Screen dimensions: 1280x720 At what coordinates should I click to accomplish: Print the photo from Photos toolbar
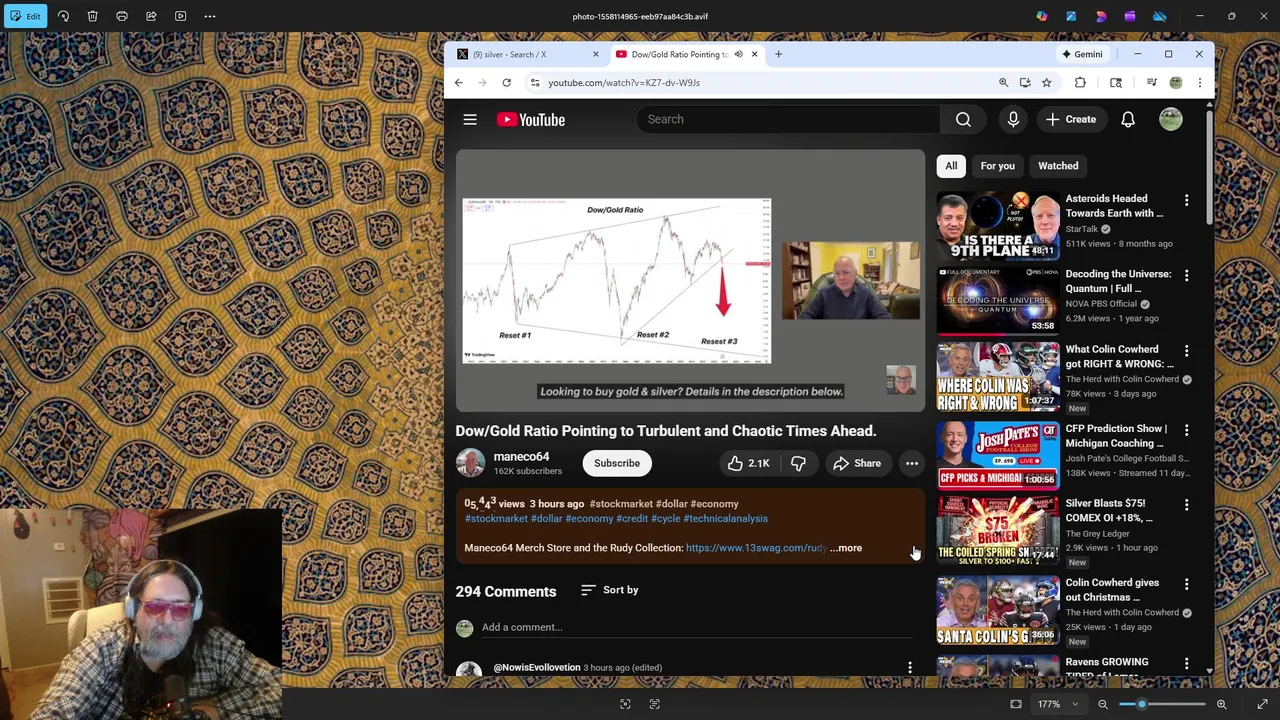[122, 16]
